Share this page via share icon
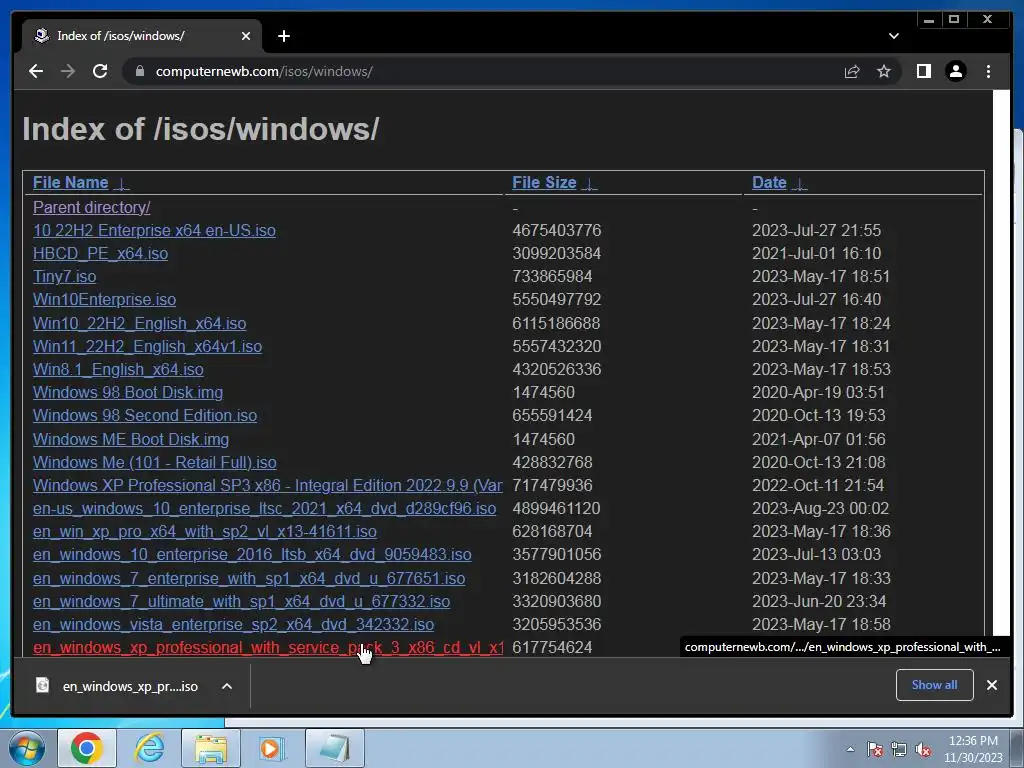Screen dimensions: 1024x768 coord(852,71)
